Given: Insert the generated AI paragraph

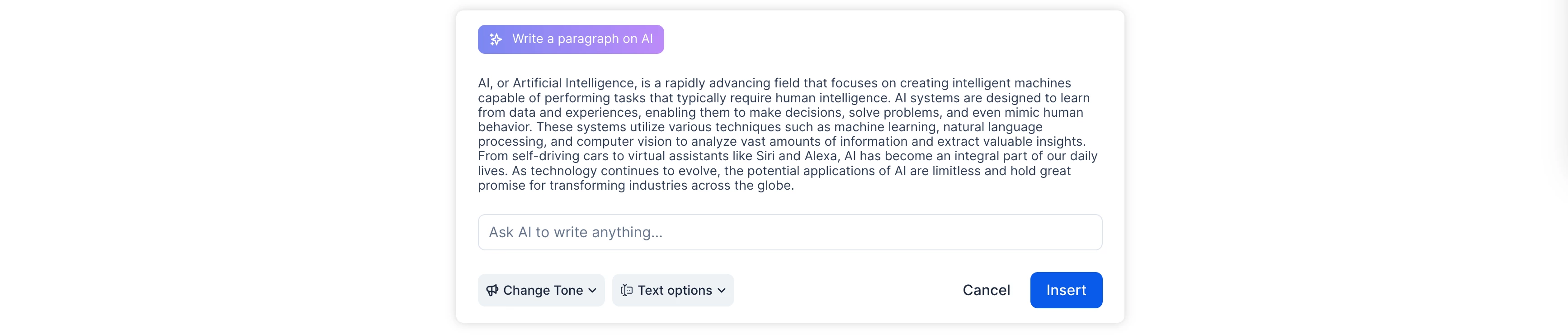Looking at the screenshot, I should [1066, 290].
